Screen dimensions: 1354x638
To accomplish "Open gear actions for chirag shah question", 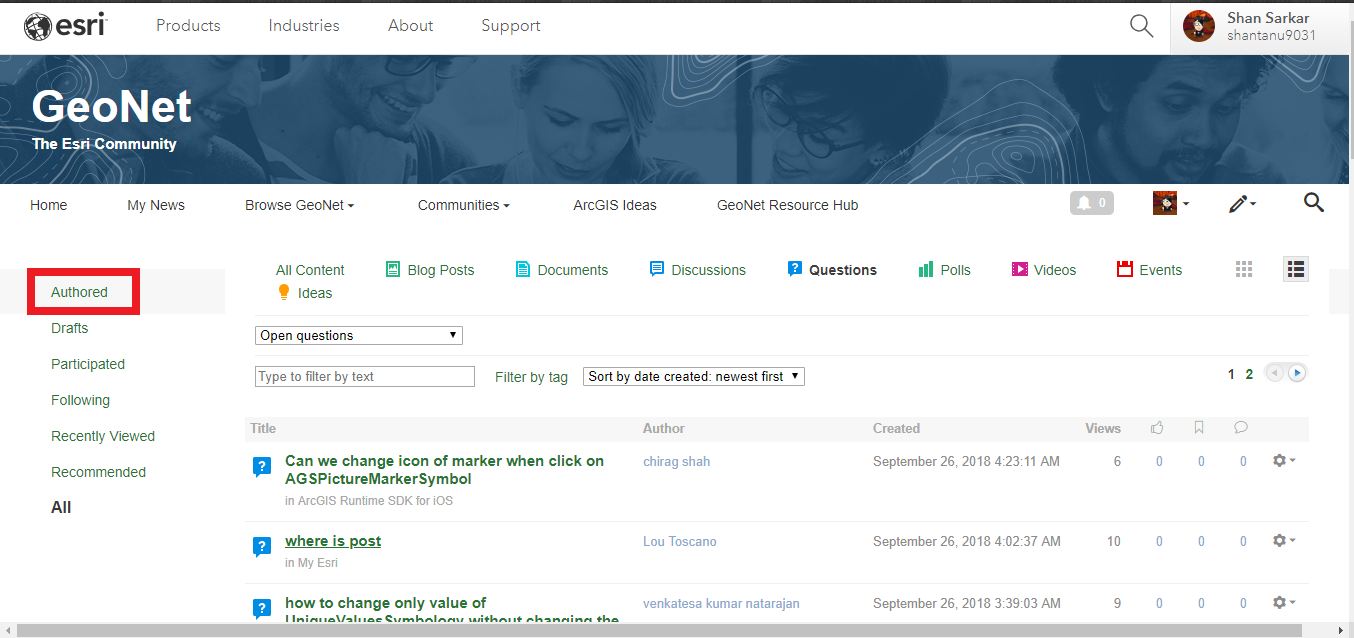I will (1284, 461).
